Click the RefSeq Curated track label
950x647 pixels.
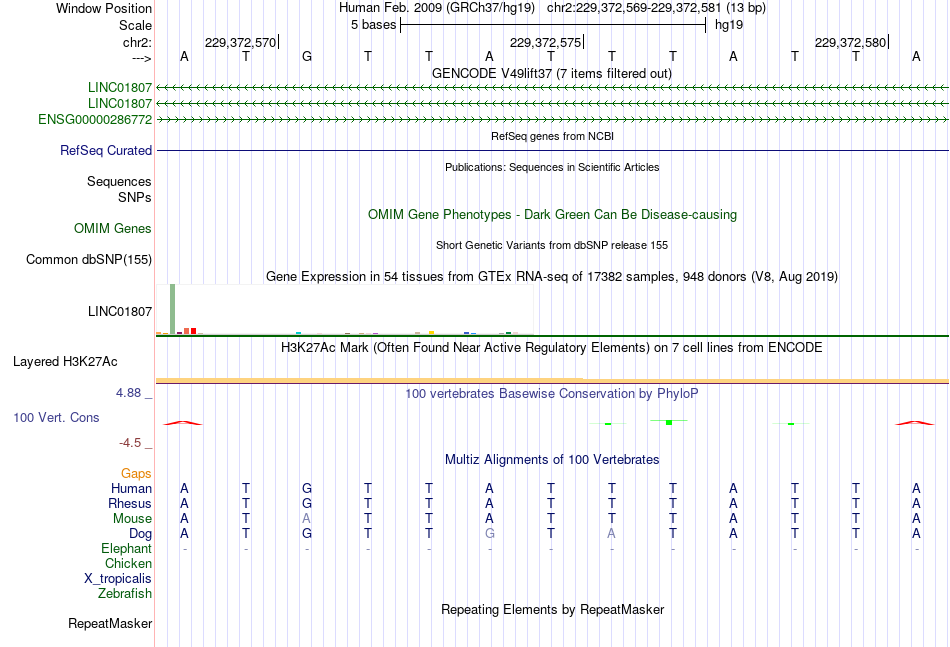pos(106,150)
